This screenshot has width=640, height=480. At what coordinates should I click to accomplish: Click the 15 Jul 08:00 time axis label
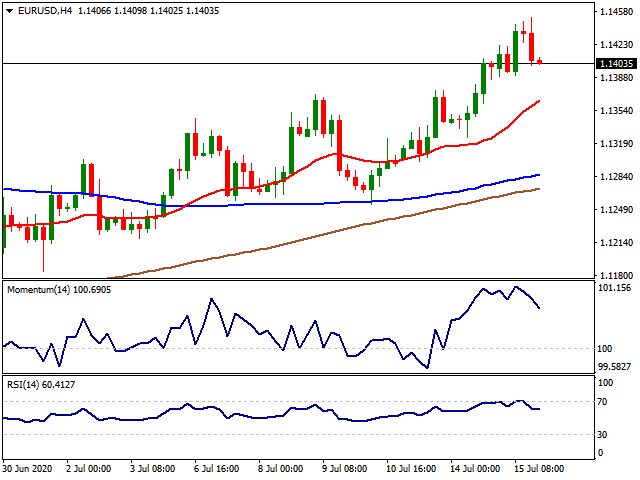(539, 469)
